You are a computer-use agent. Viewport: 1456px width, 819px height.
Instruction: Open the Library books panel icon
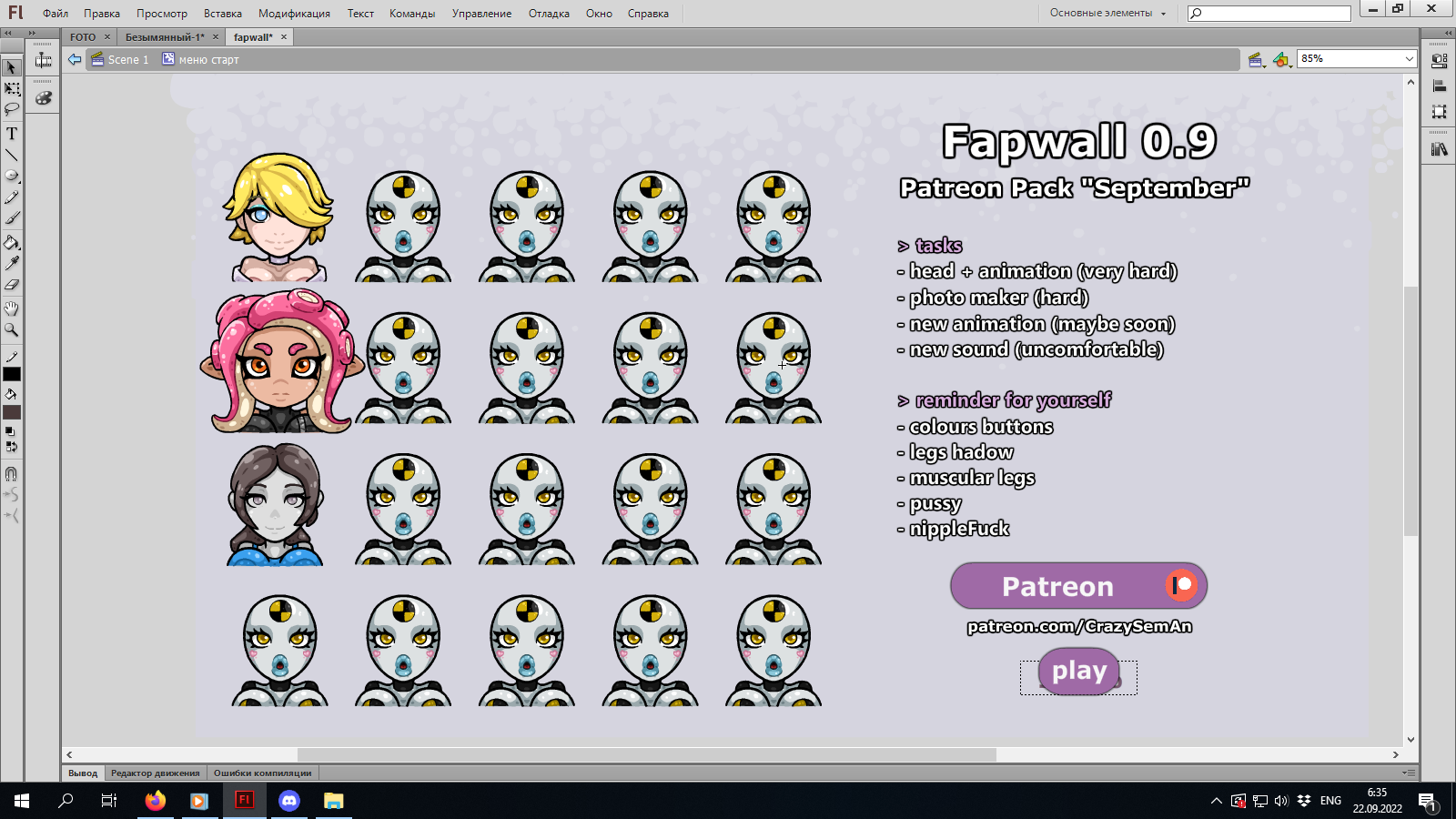(x=1439, y=149)
